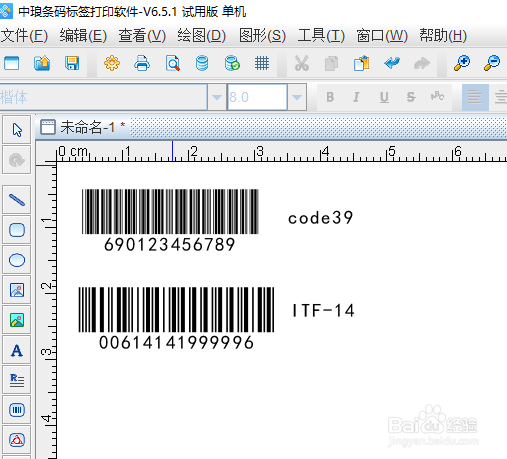Expand the font size dropdown arrow

tap(297, 97)
